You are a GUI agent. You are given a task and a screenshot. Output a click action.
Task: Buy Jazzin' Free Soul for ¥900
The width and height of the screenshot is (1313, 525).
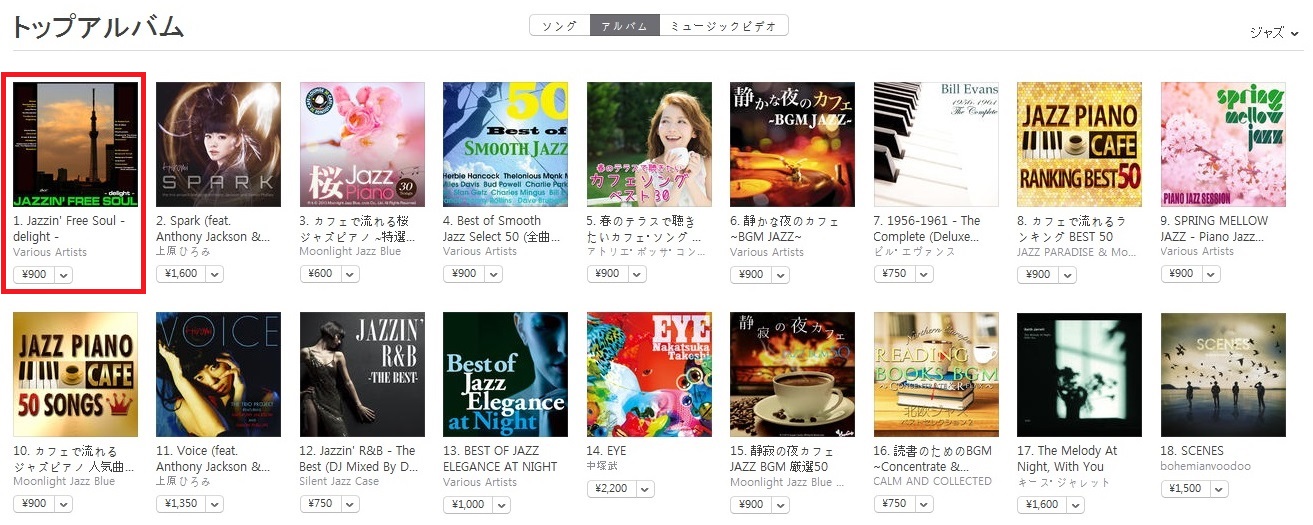[33, 275]
